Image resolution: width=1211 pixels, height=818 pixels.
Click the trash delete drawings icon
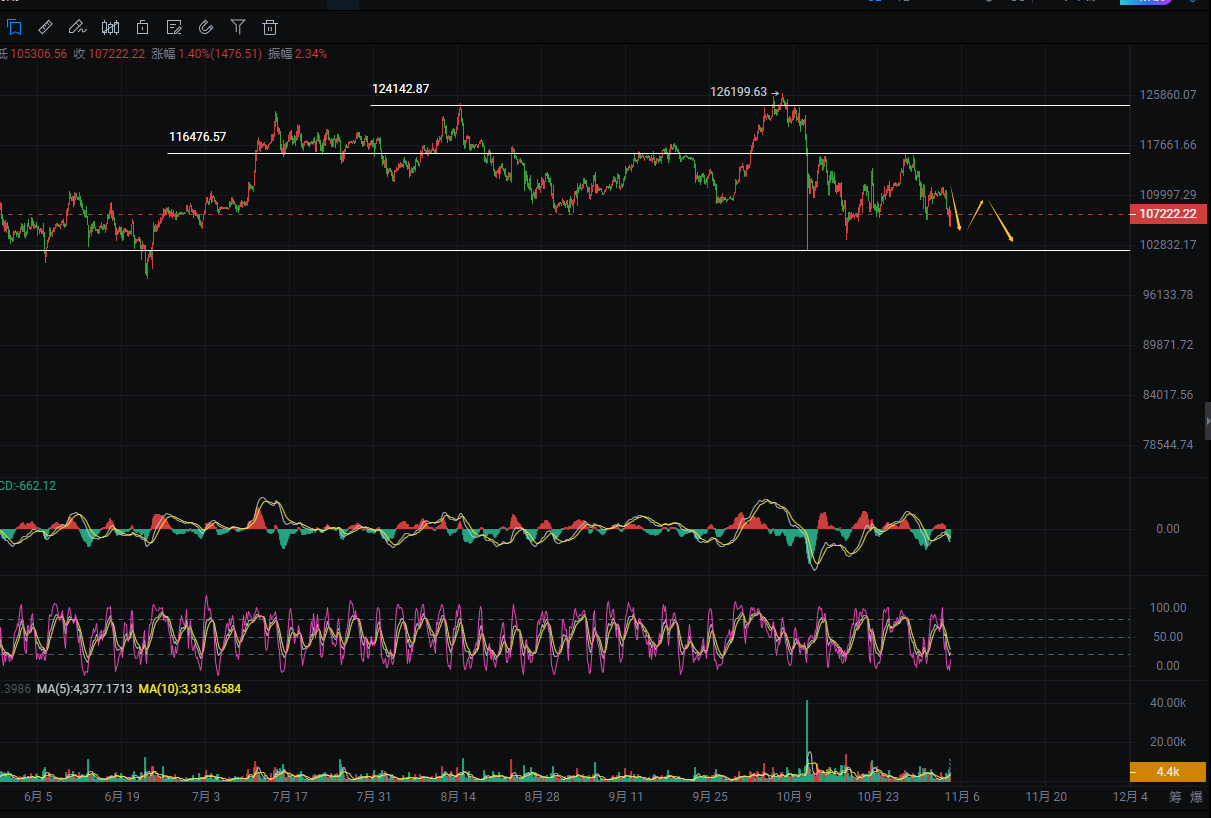pos(270,27)
